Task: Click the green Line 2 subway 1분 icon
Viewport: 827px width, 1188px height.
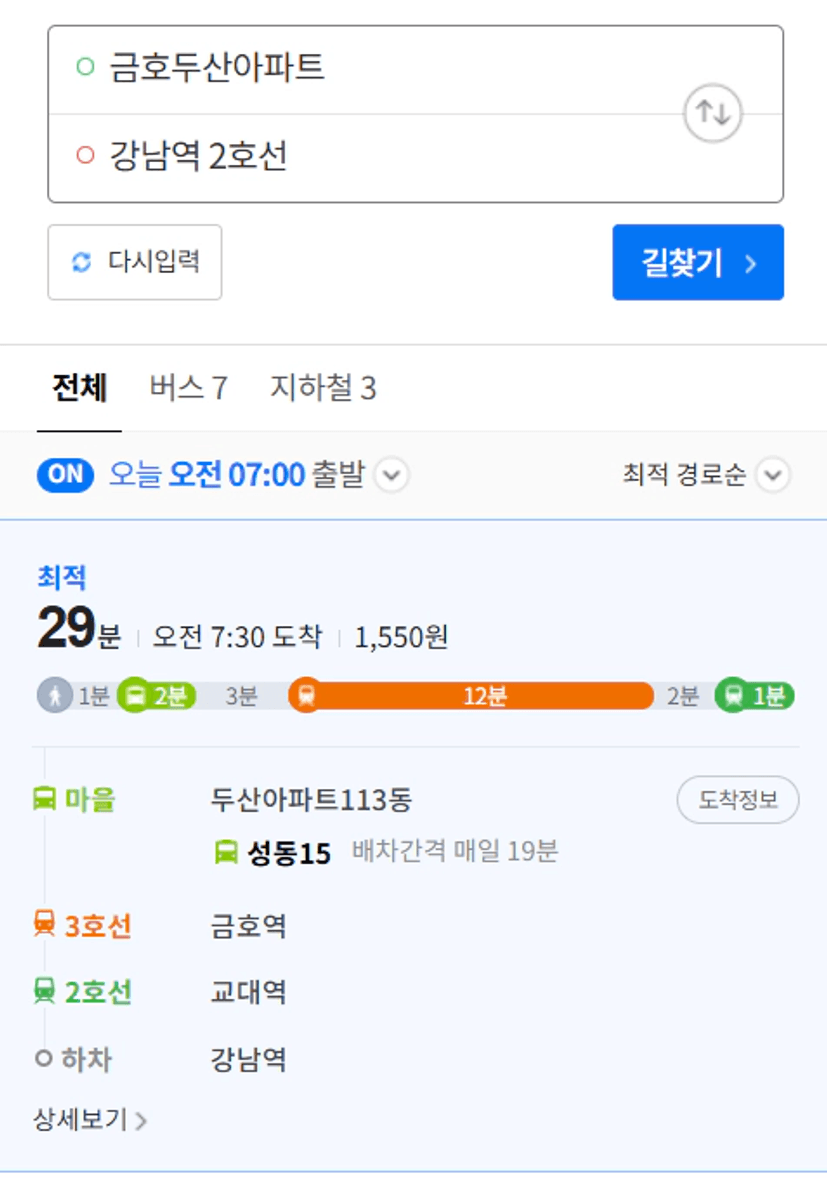Action: click(733, 696)
